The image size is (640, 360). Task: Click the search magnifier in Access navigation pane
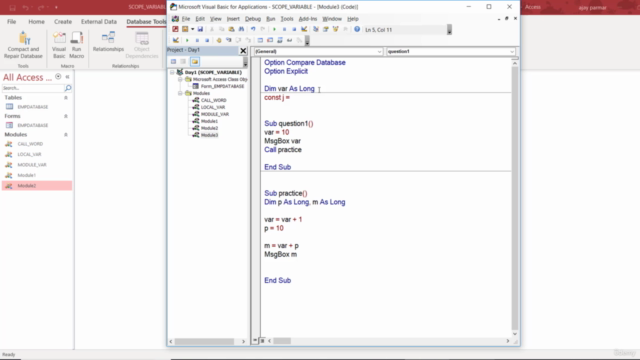[x=68, y=88]
